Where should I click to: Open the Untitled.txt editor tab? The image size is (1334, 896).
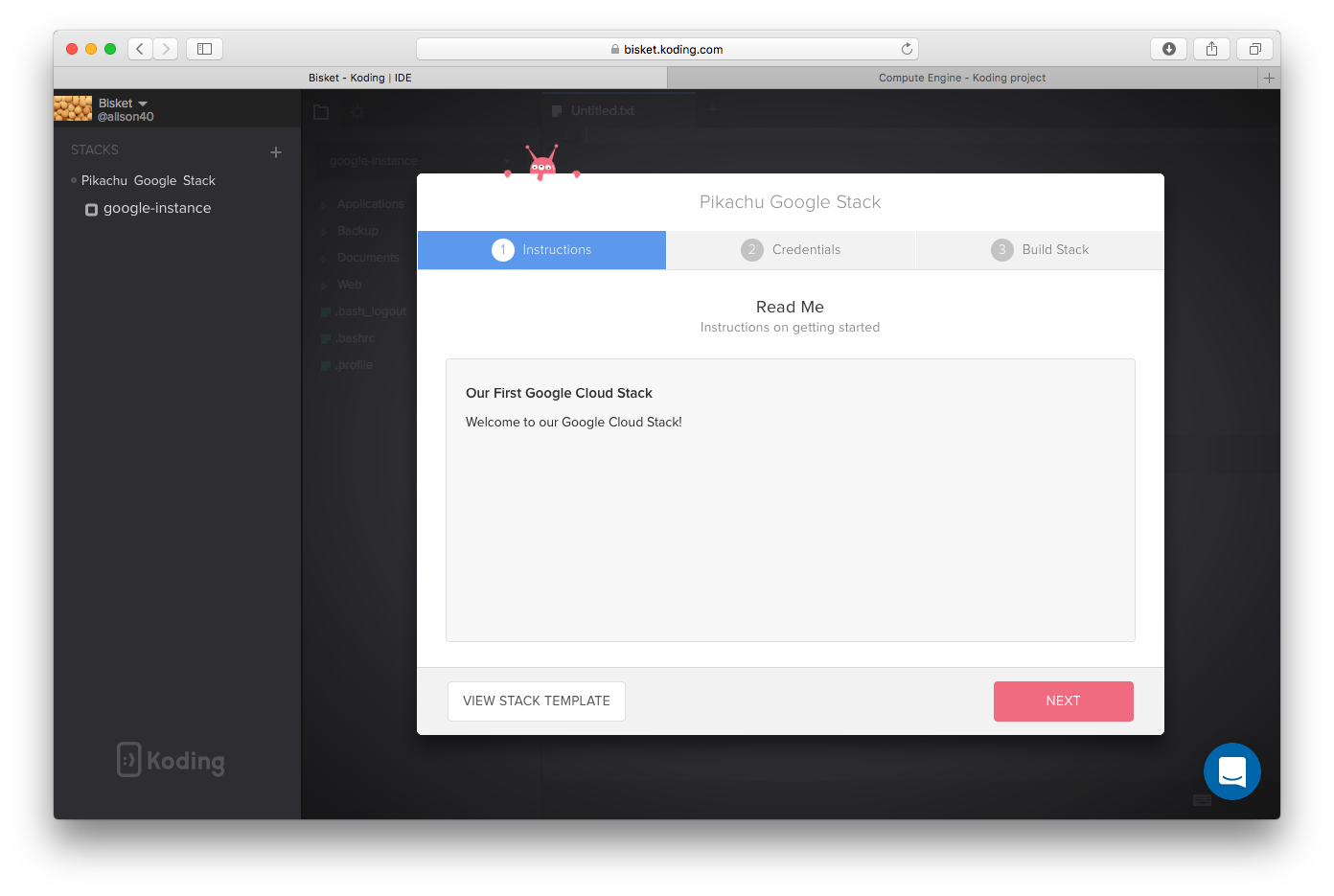click(618, 111)
